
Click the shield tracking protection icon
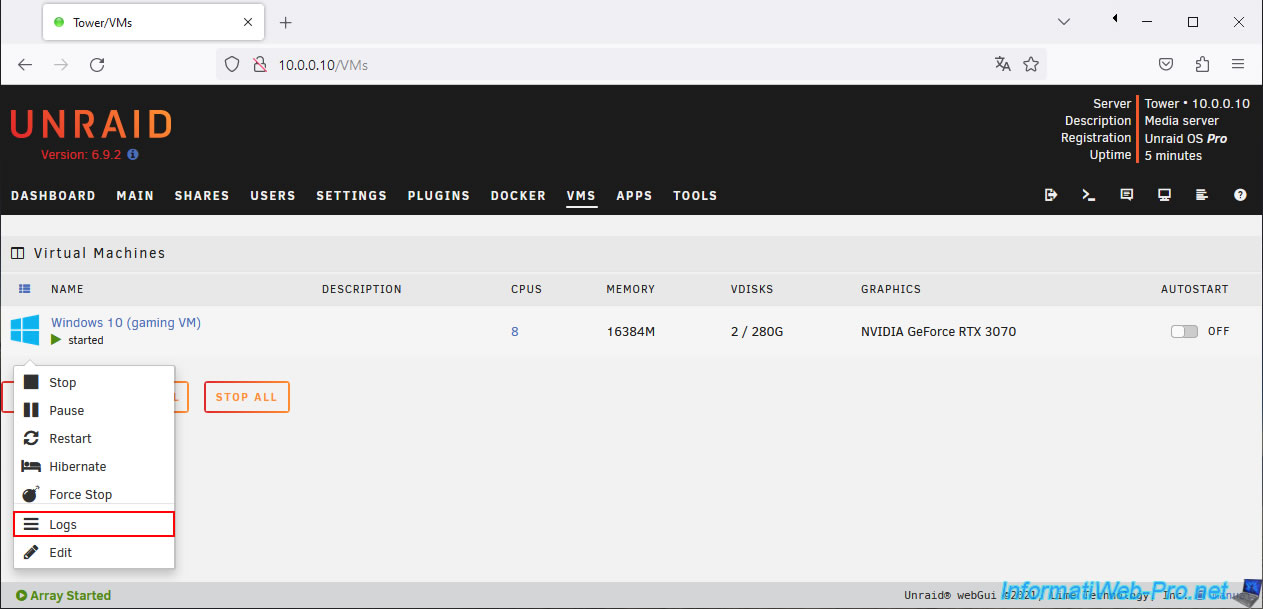pyautogui.click(x=232, y=64)
